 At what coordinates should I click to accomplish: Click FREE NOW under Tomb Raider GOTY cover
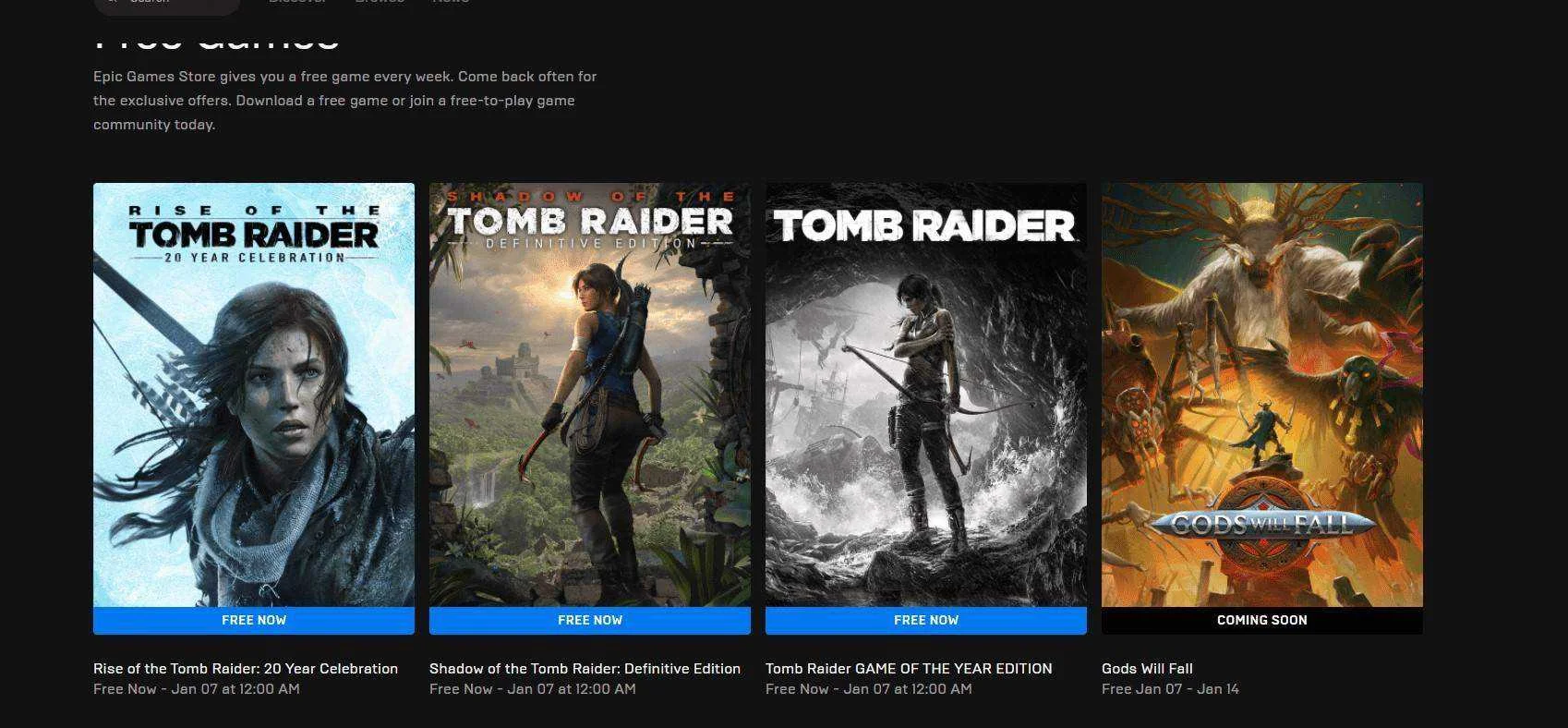[926, 621]
